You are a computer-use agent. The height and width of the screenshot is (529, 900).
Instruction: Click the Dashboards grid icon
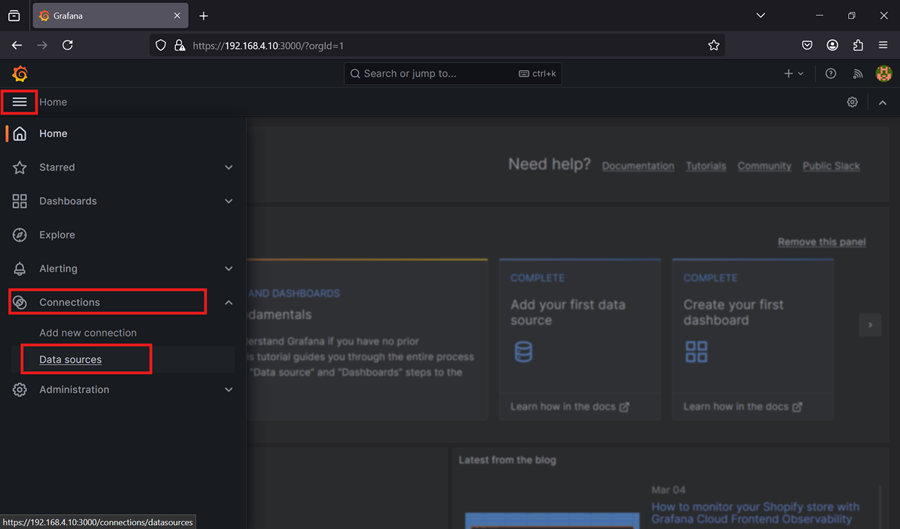point(20,201)
